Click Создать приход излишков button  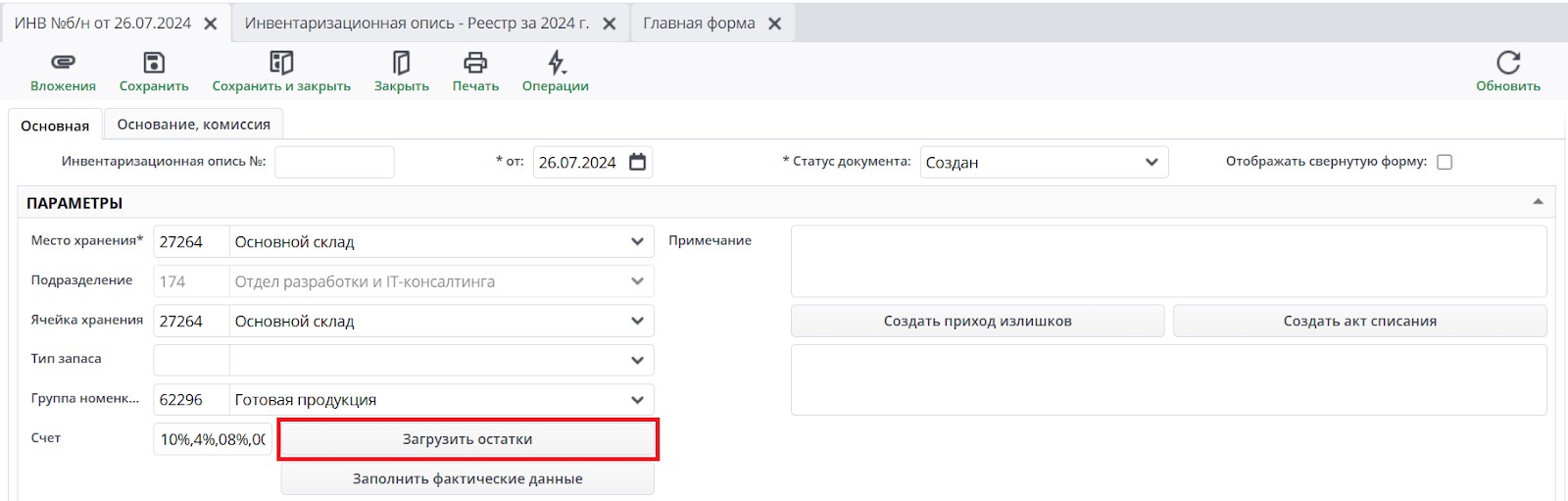[x=977, y=321]
